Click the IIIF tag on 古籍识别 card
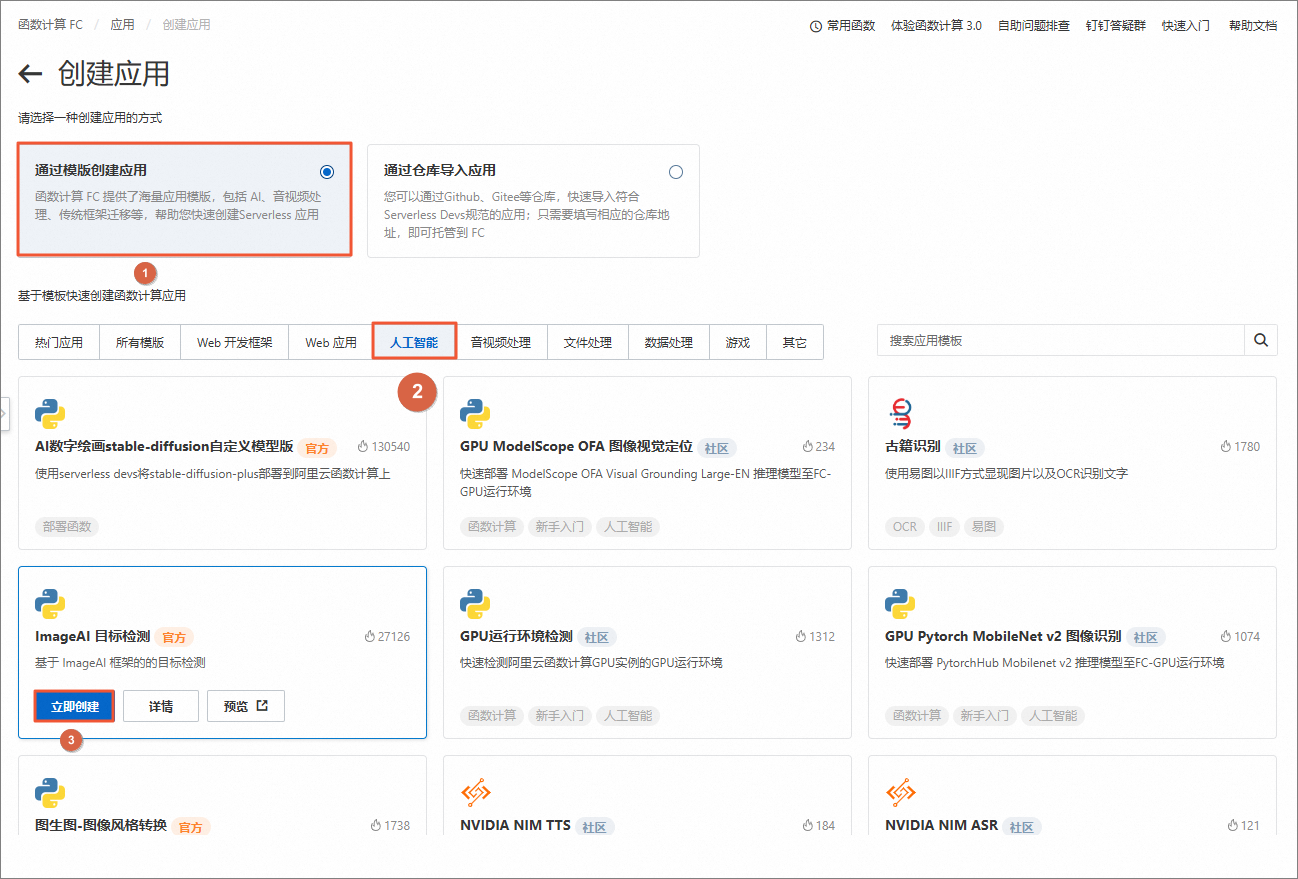Image resolution: width=1298 pixels, height=879 pixels. click(x=945, y=526)
